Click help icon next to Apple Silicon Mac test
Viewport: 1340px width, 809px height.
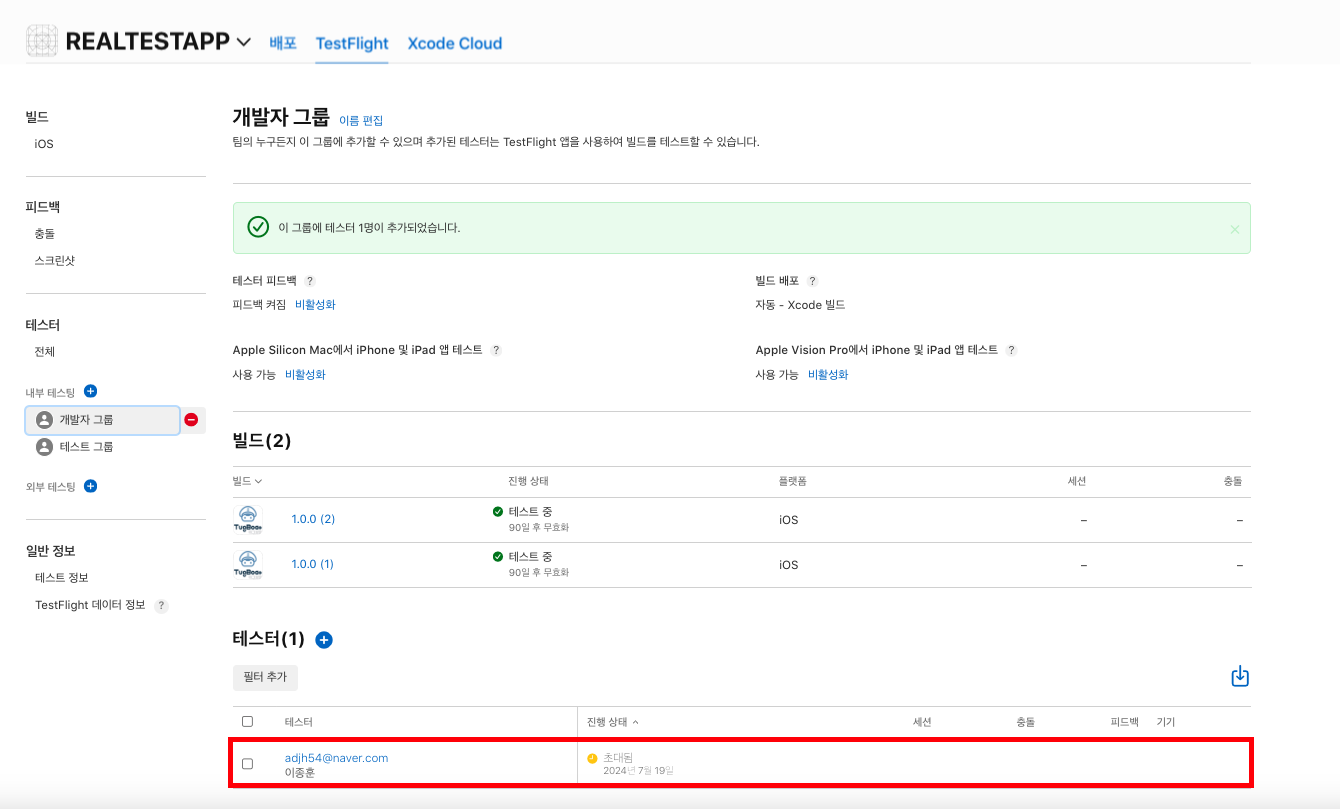tap(496, 350)
